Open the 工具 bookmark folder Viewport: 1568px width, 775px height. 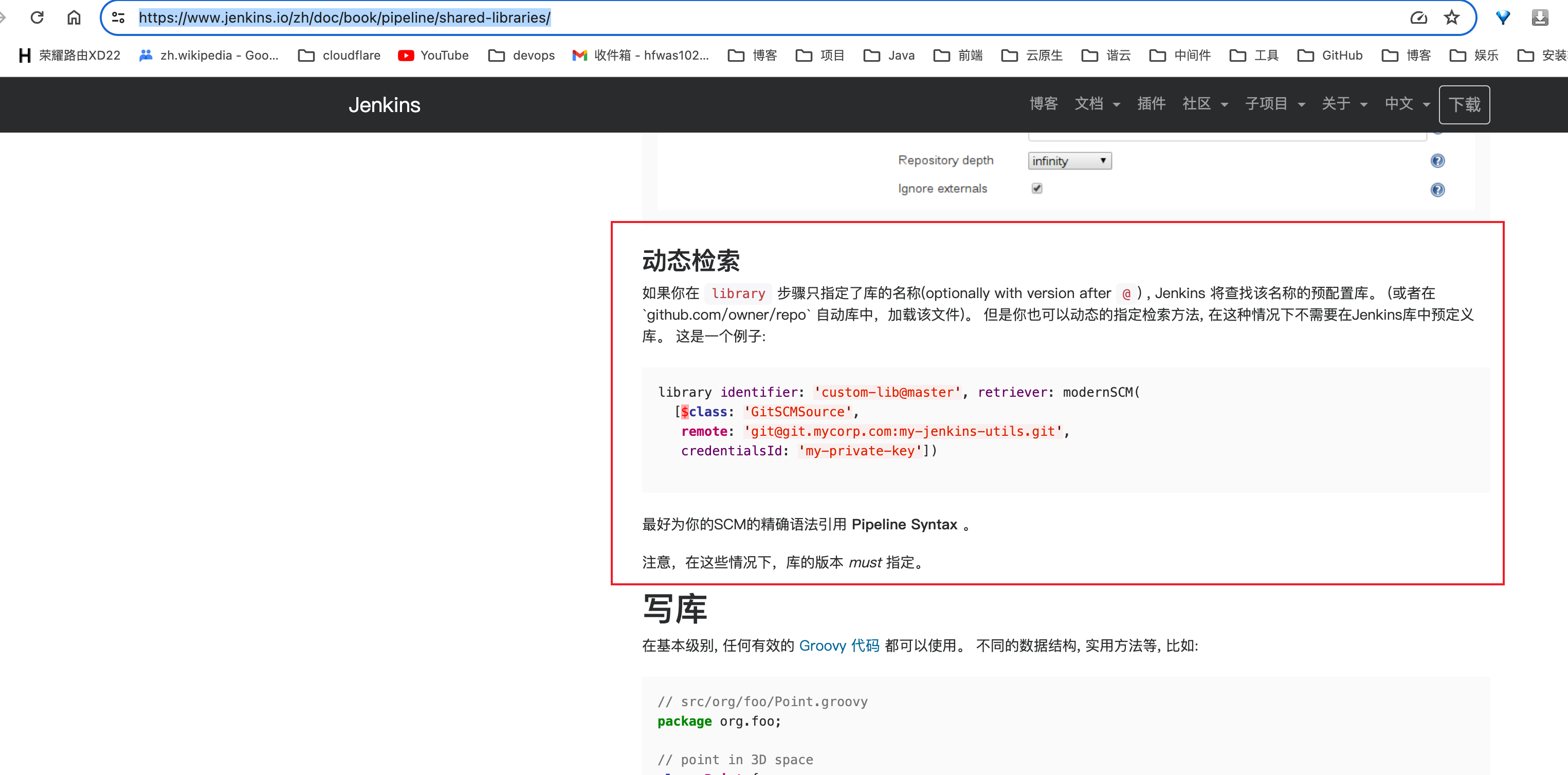tap(1254, 56)
